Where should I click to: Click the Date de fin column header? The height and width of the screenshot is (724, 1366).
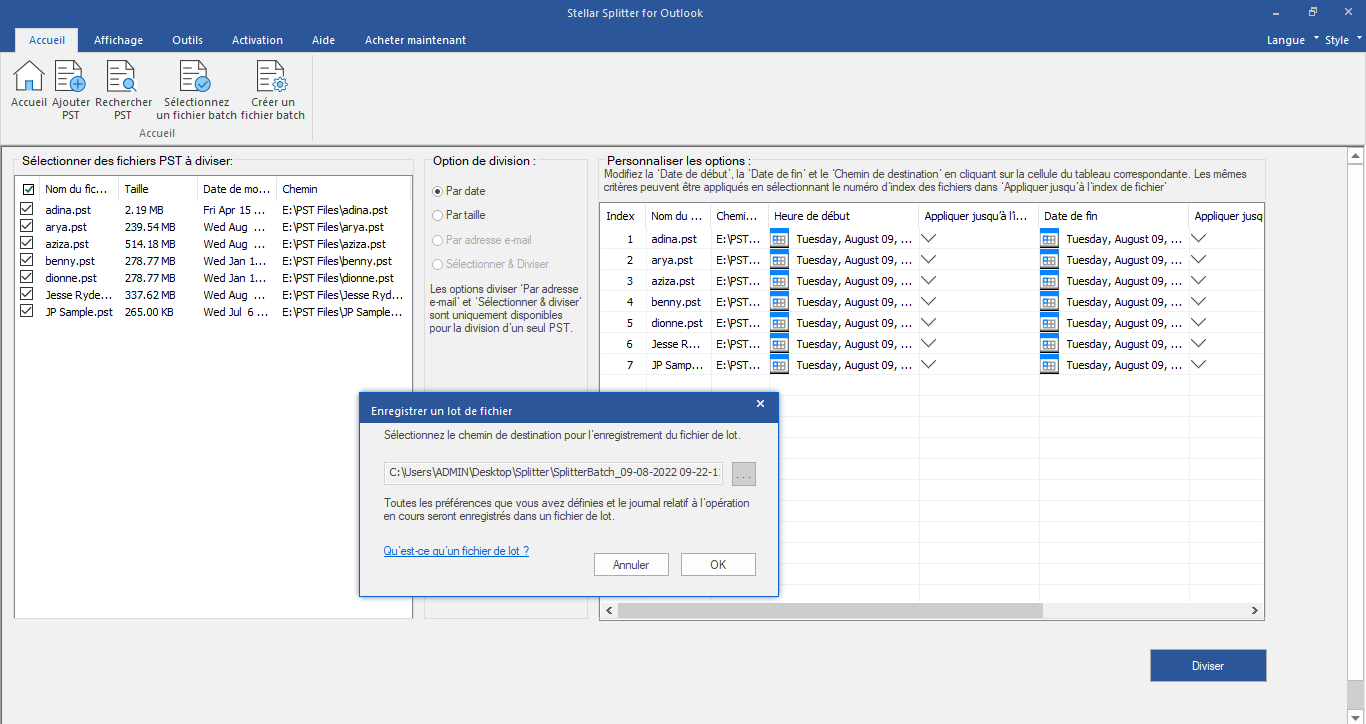point(1114,216)
